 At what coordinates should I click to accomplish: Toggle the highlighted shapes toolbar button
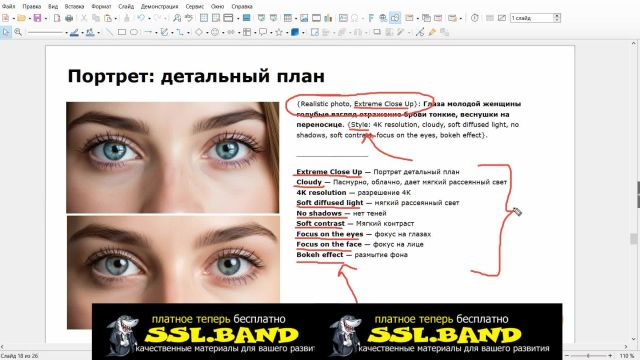395,18
